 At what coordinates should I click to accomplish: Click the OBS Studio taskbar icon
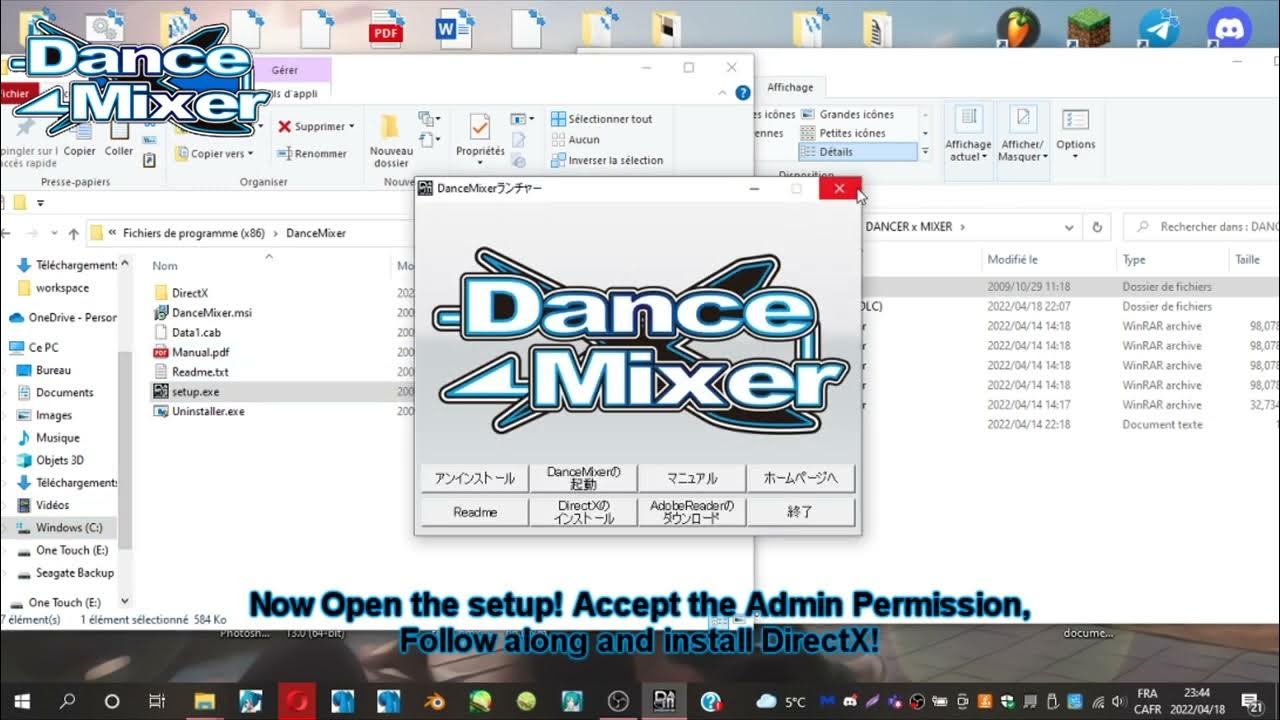[618, 701]
